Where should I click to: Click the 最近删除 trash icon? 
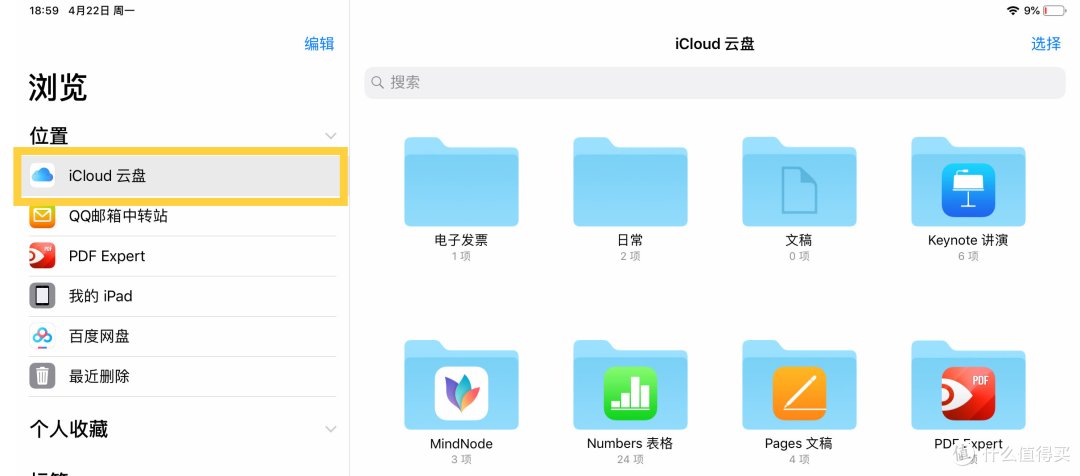tap(42, 376)
